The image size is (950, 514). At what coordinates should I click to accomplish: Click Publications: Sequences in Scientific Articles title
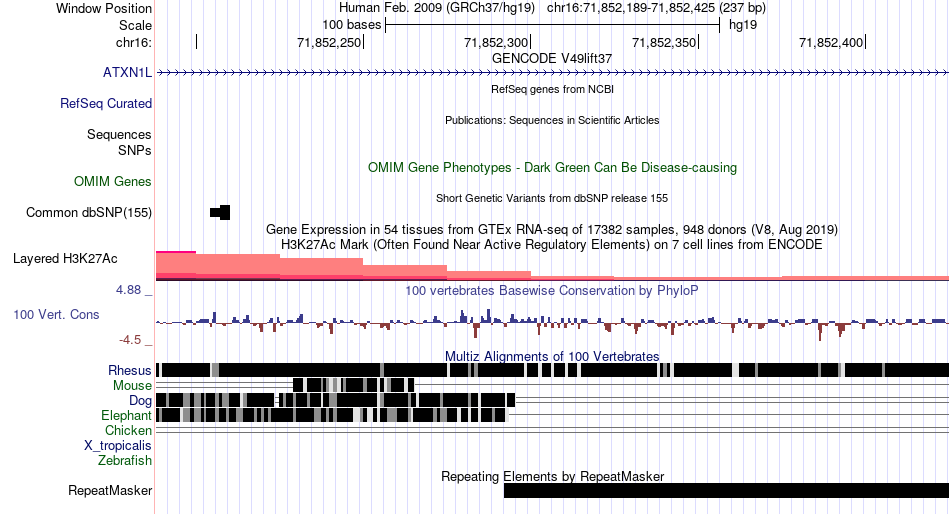tap(552, 121)
